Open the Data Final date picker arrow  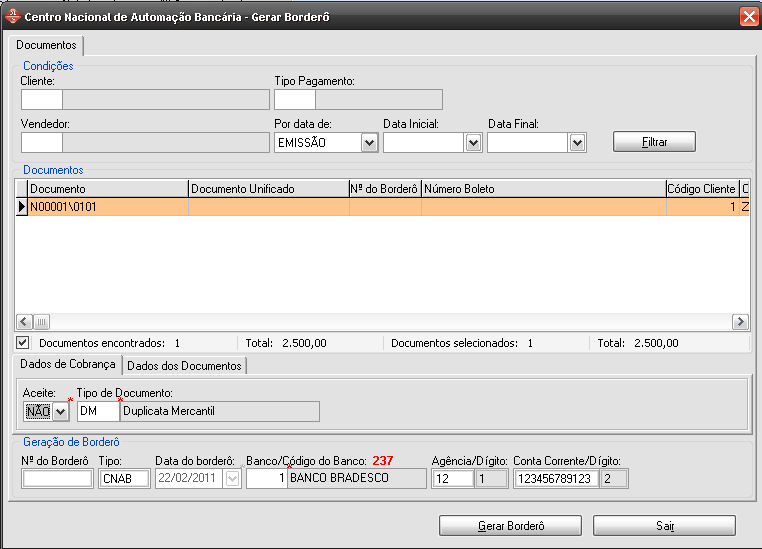pyautogui.click(x=577, y=143)
